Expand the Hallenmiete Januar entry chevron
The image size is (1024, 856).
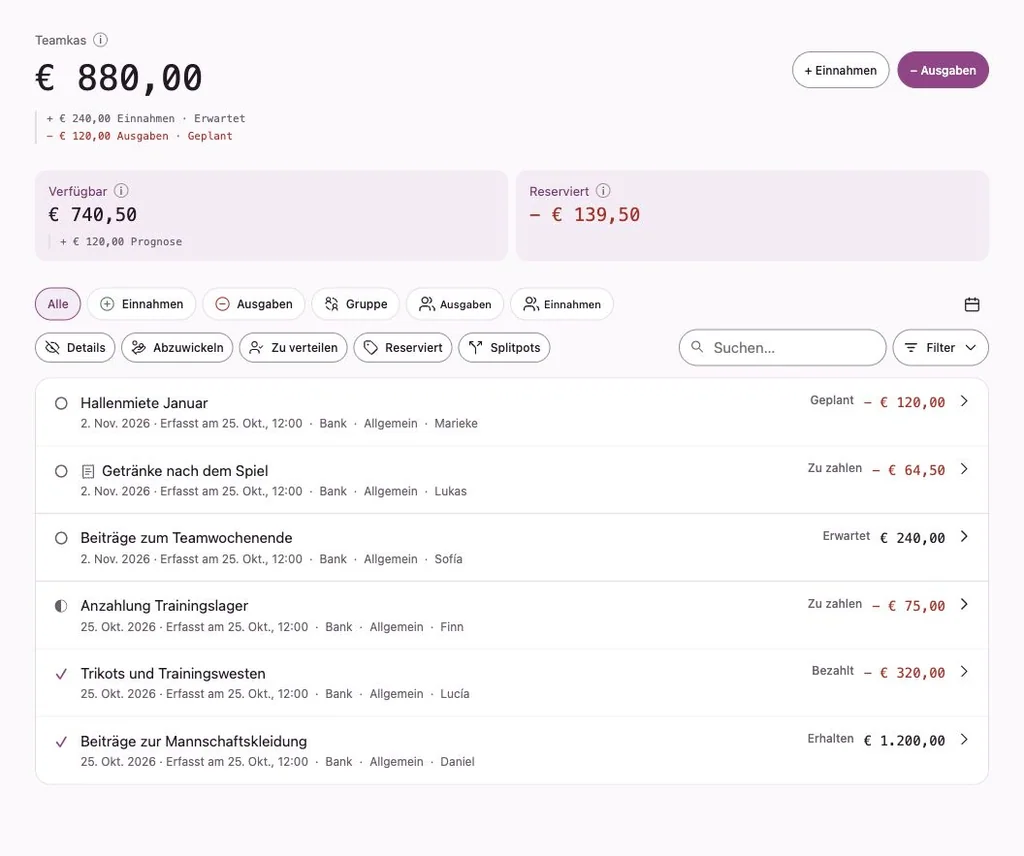click(x=965, y=401)
